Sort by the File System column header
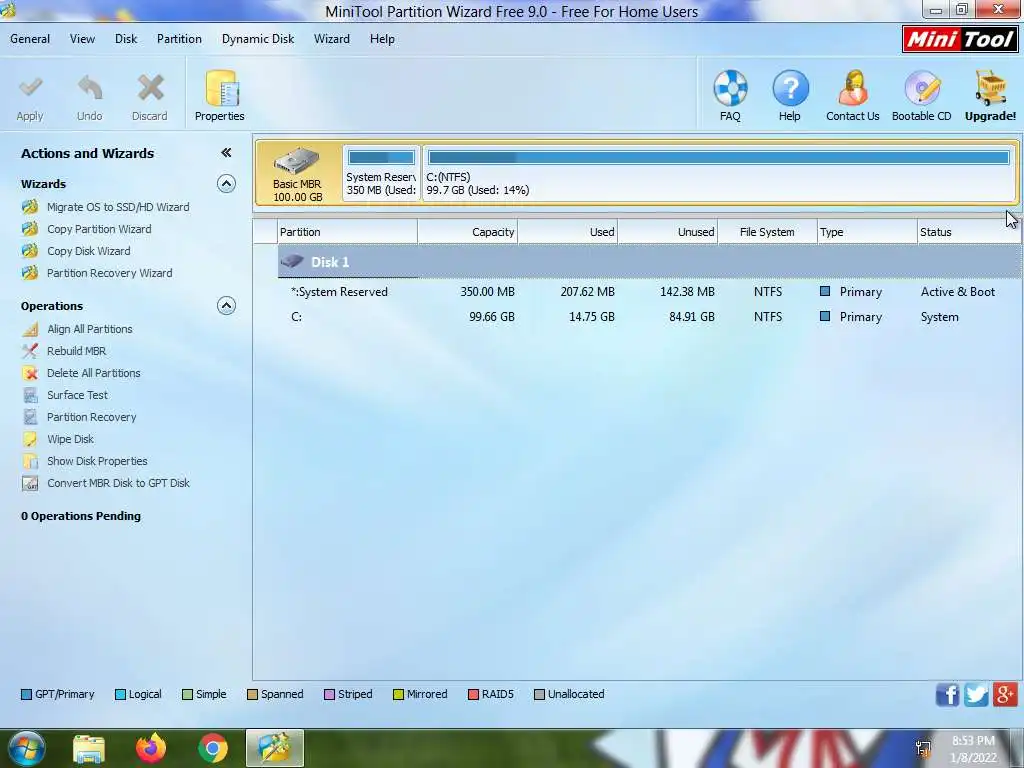 click(767, 232)
